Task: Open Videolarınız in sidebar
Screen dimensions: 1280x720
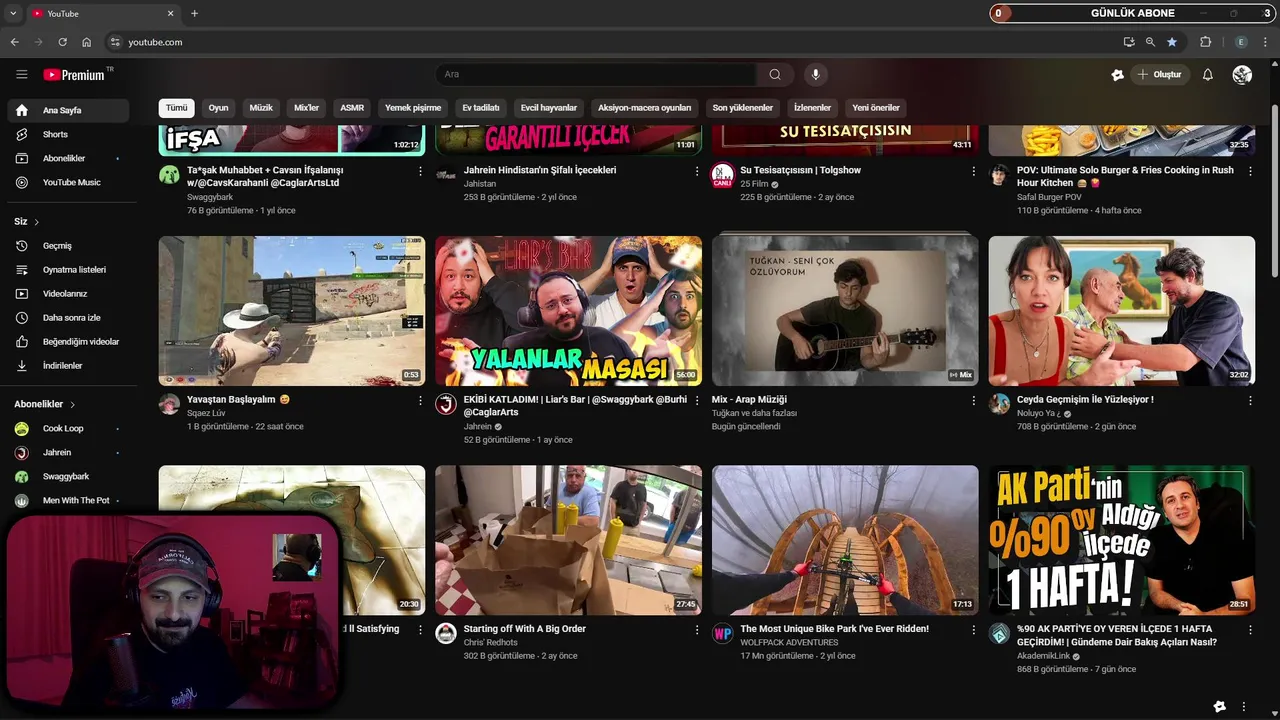Action: click(68, 294)
